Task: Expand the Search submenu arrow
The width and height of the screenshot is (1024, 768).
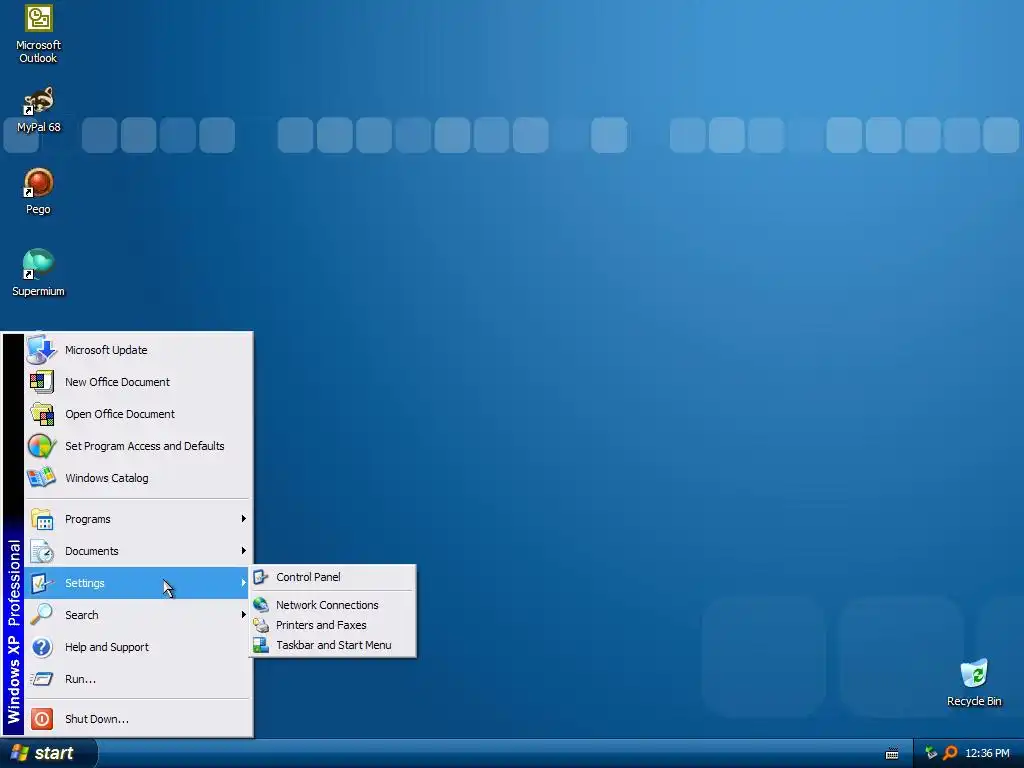Action: tap(244, 615)
